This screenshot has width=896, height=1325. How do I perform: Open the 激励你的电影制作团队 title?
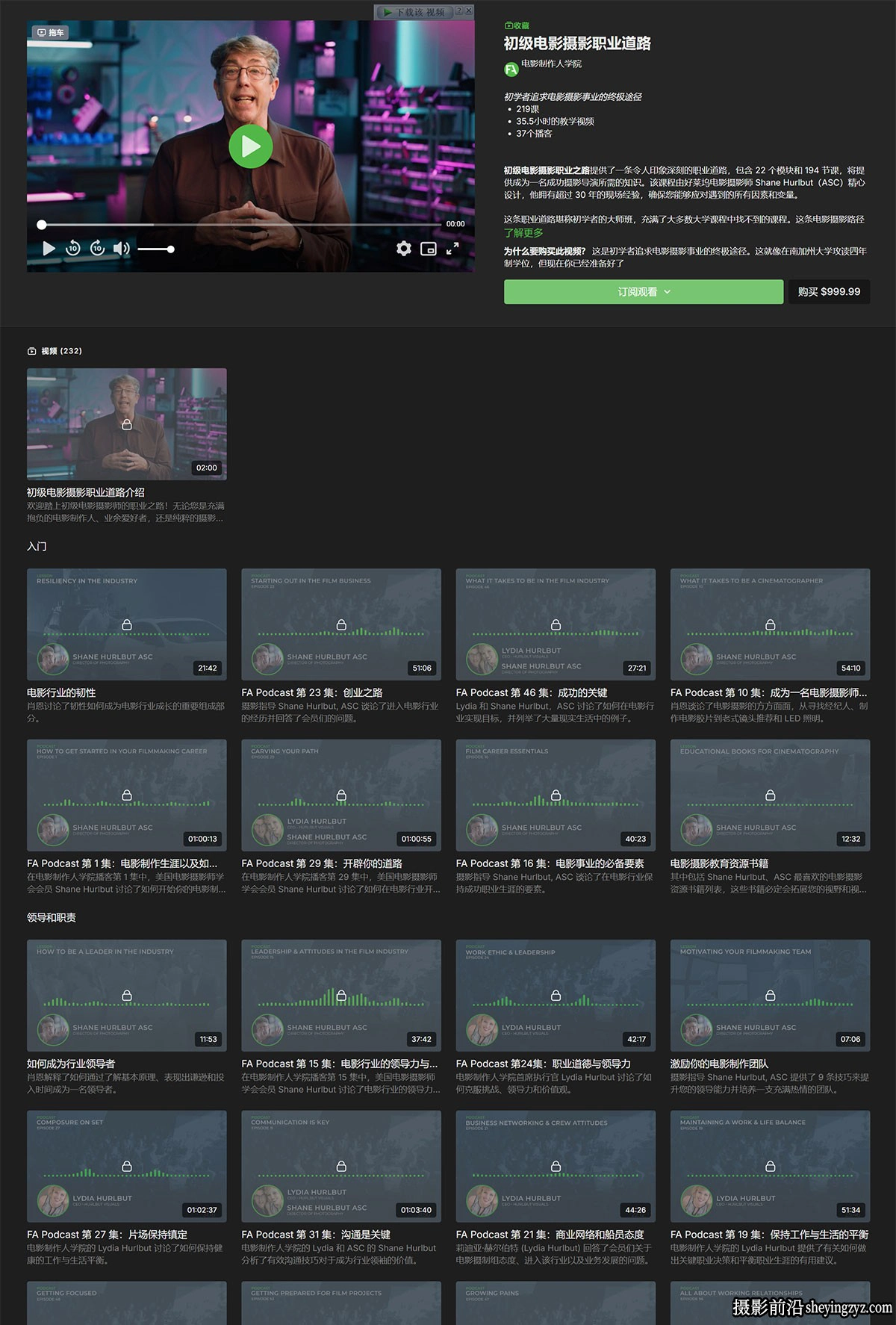click(x=719, y=1064)
